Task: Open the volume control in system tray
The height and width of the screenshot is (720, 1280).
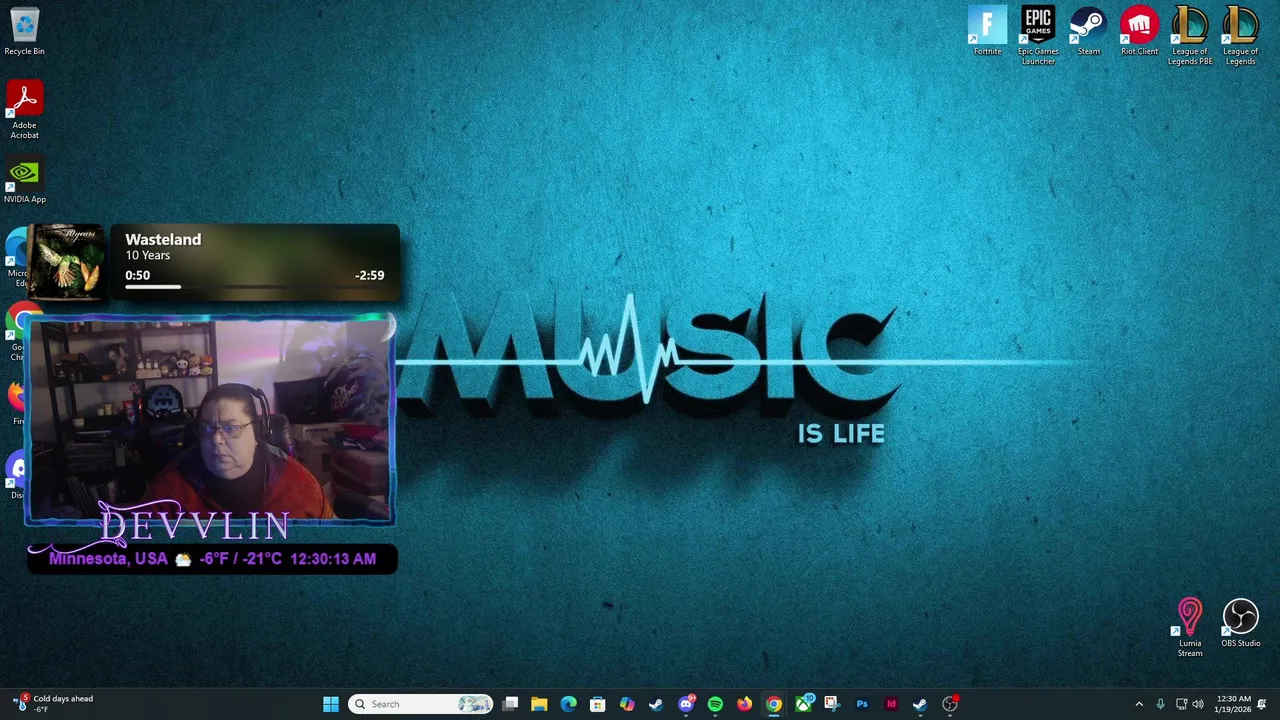Action: click(1198, 704)
